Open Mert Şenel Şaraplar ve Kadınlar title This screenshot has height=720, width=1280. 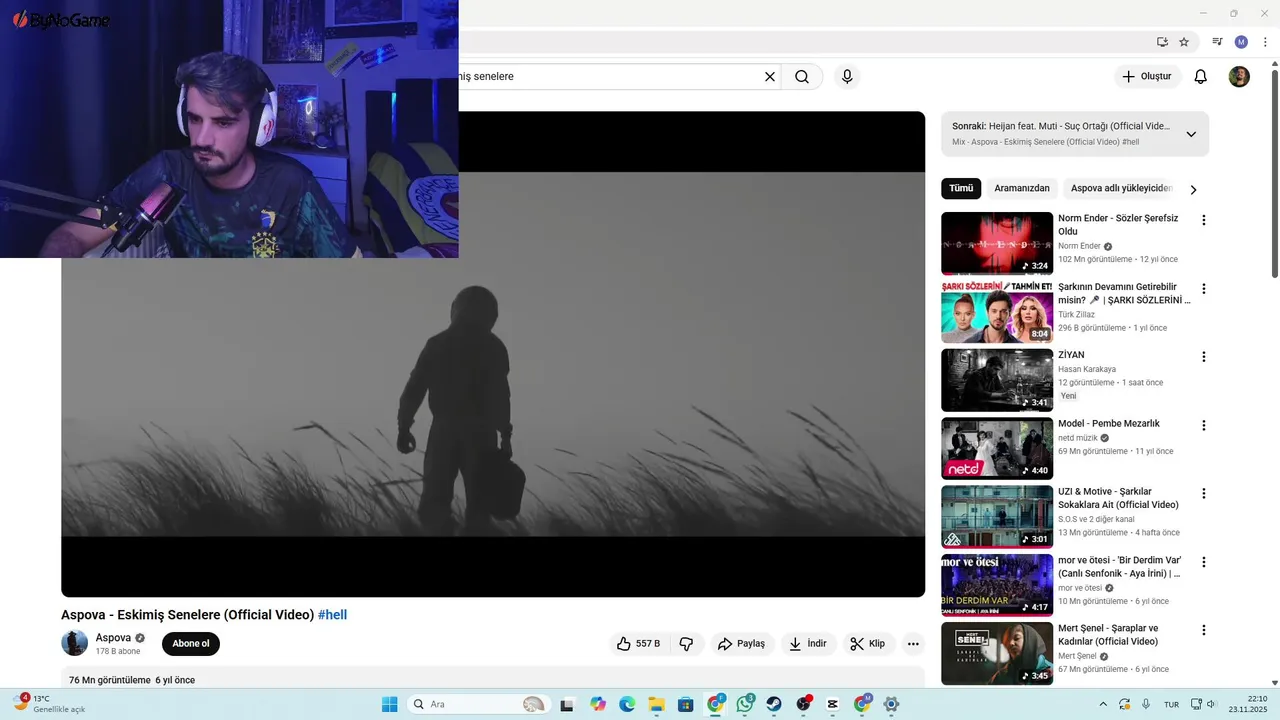[x=1108, y=635]
